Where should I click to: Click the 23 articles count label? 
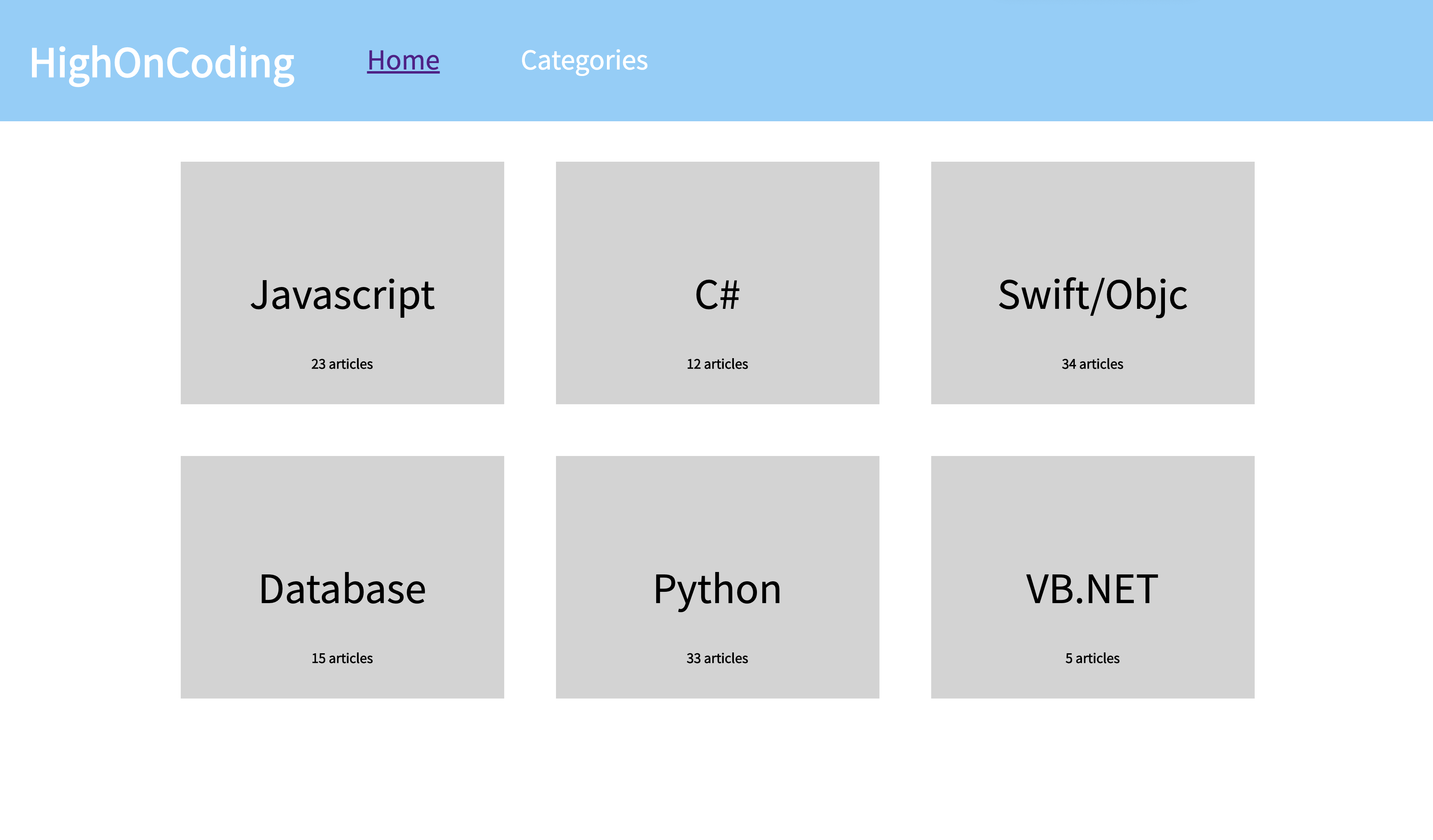click(x=342, y=364)
